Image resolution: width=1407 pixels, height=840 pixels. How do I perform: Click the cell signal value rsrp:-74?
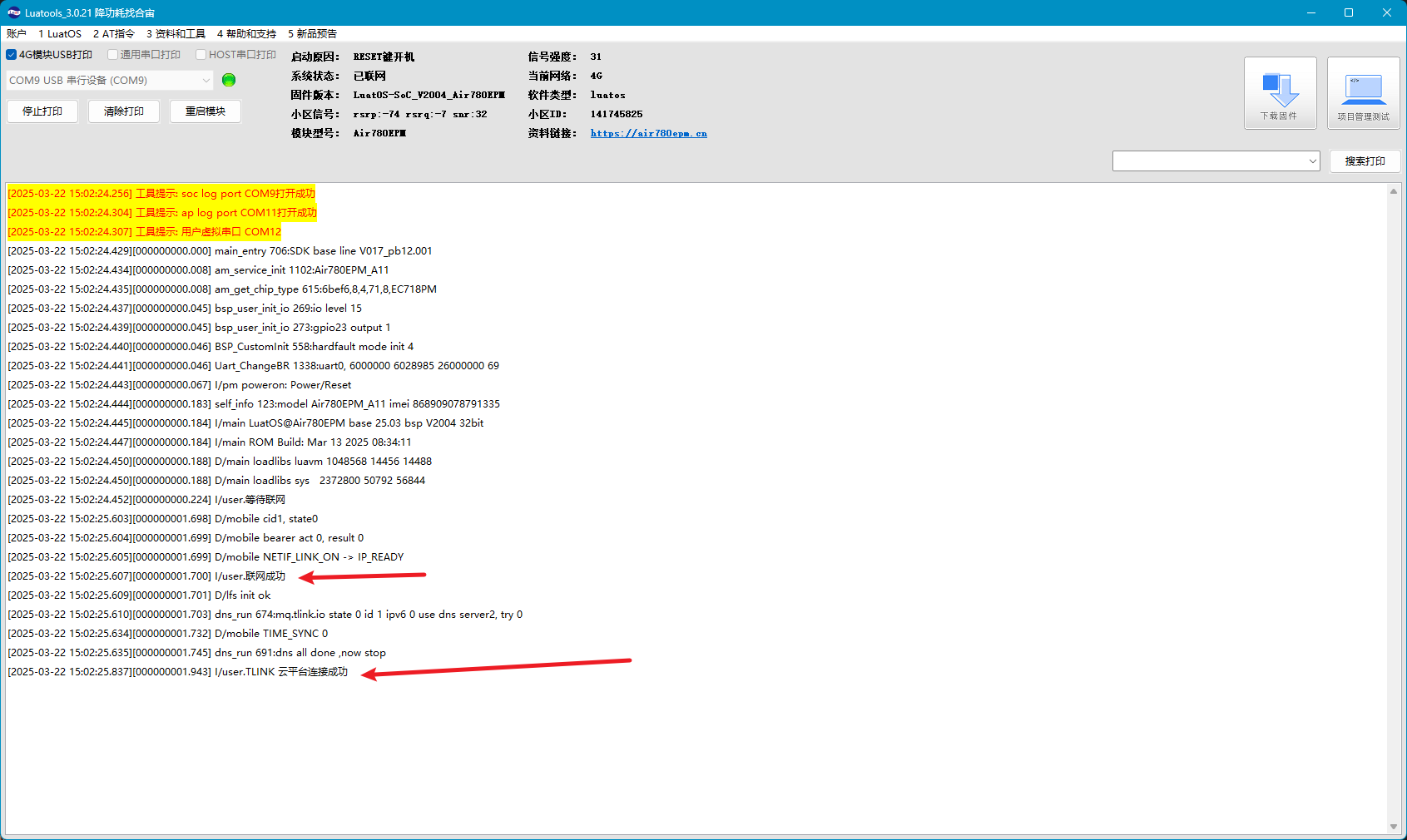[x=420, y=114]
